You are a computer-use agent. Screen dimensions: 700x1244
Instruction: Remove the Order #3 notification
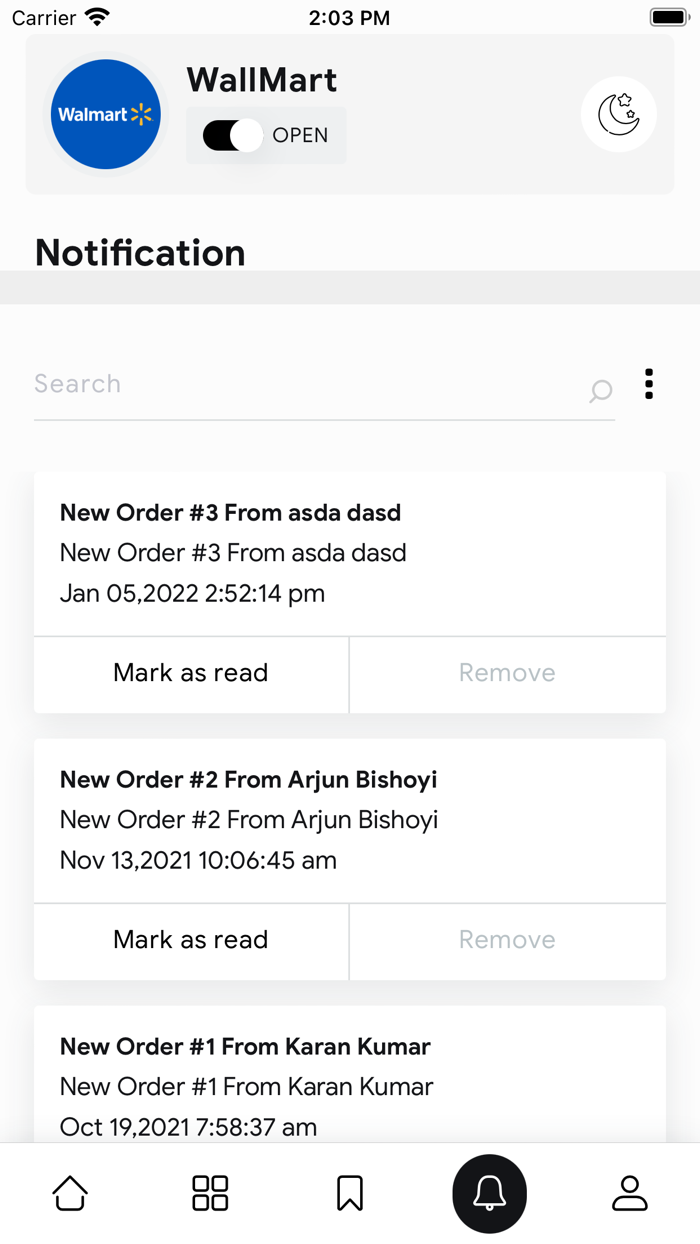tap(507, 673)
